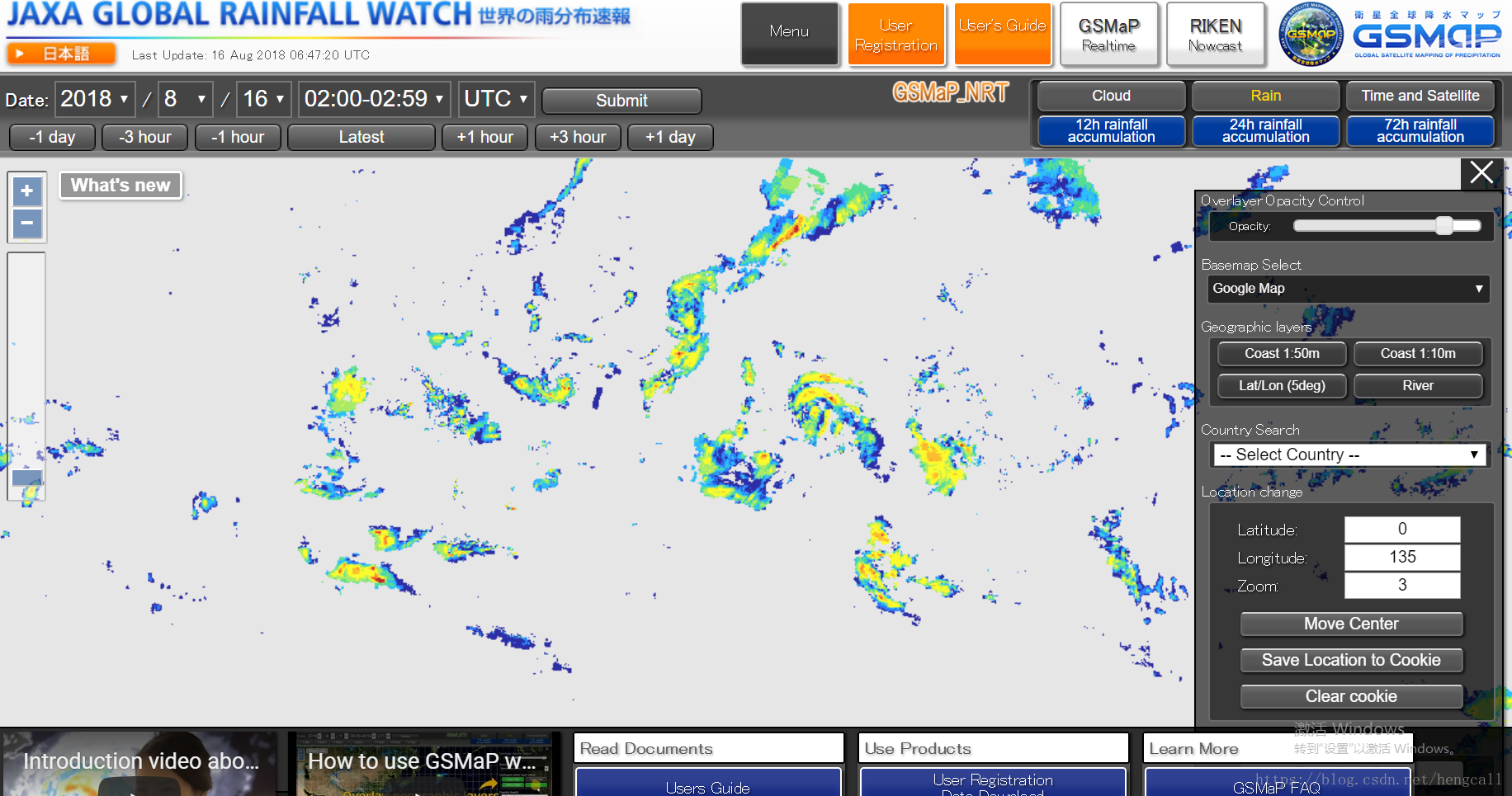Screen dimensions: 1512x796
Task: Open Users Guide under Read Documents
Action: (708, 783)
